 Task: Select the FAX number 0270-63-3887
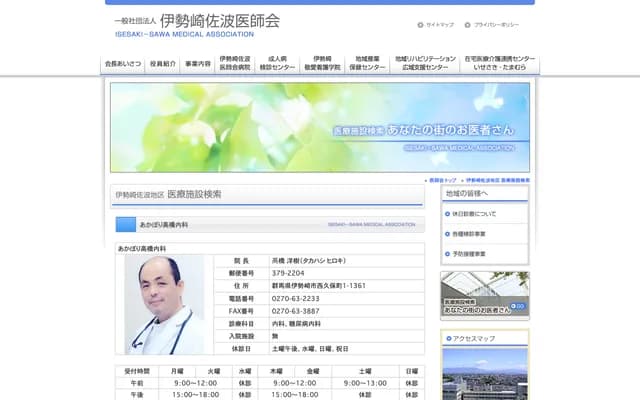[296, 311]
